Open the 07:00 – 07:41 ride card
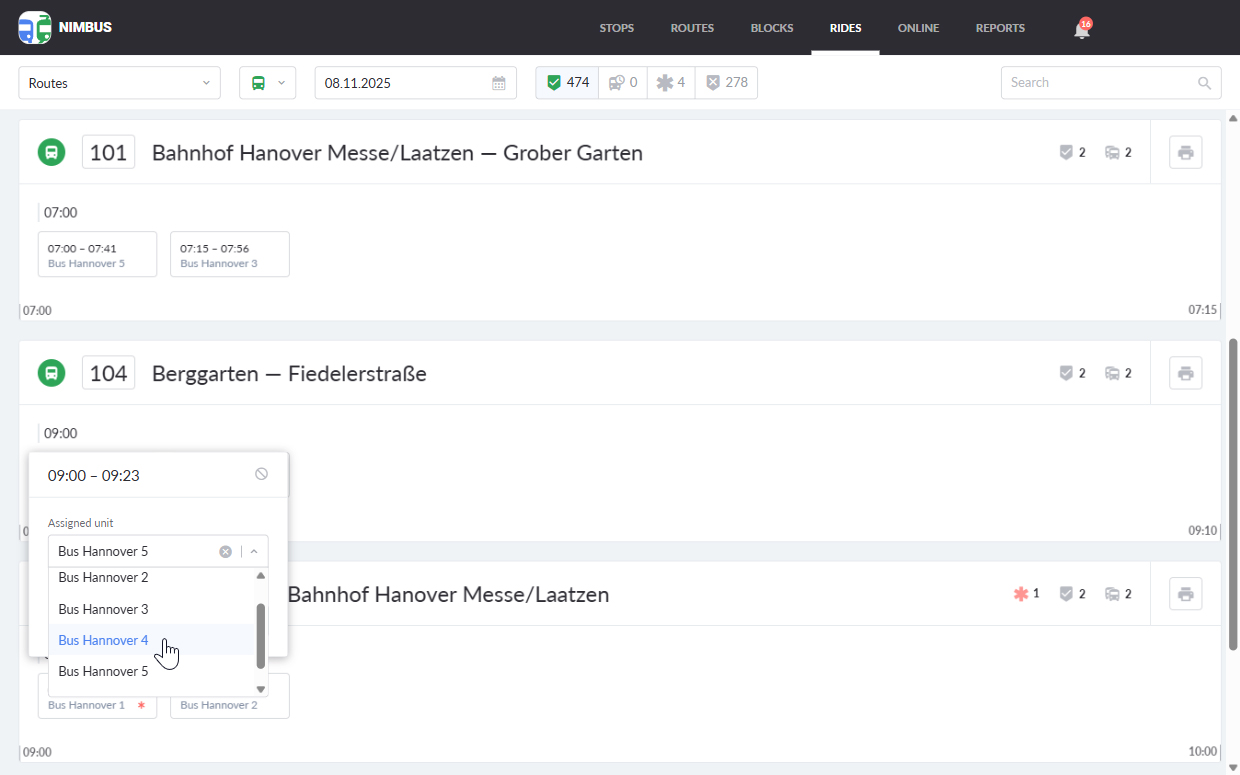The image size is (1240, 775). click(x=97, y=254)
